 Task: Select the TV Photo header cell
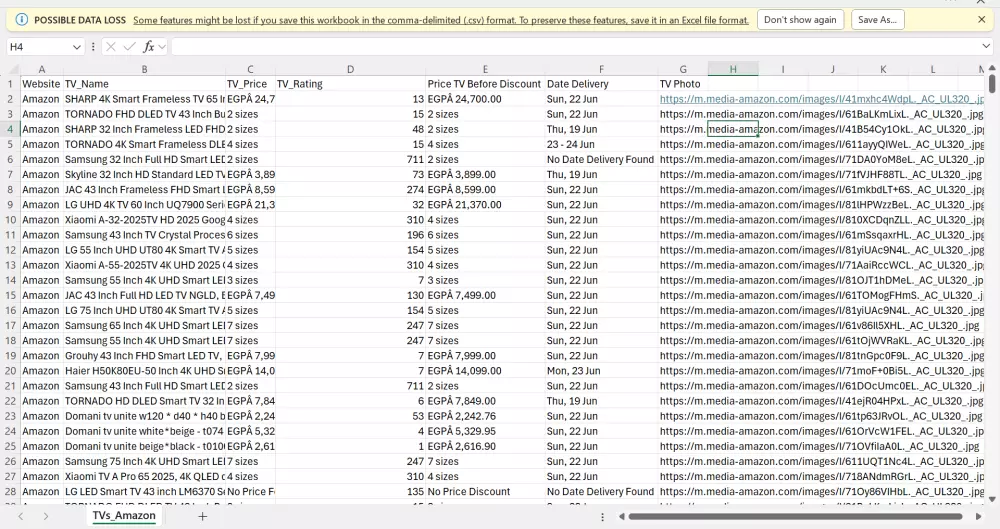683,84
